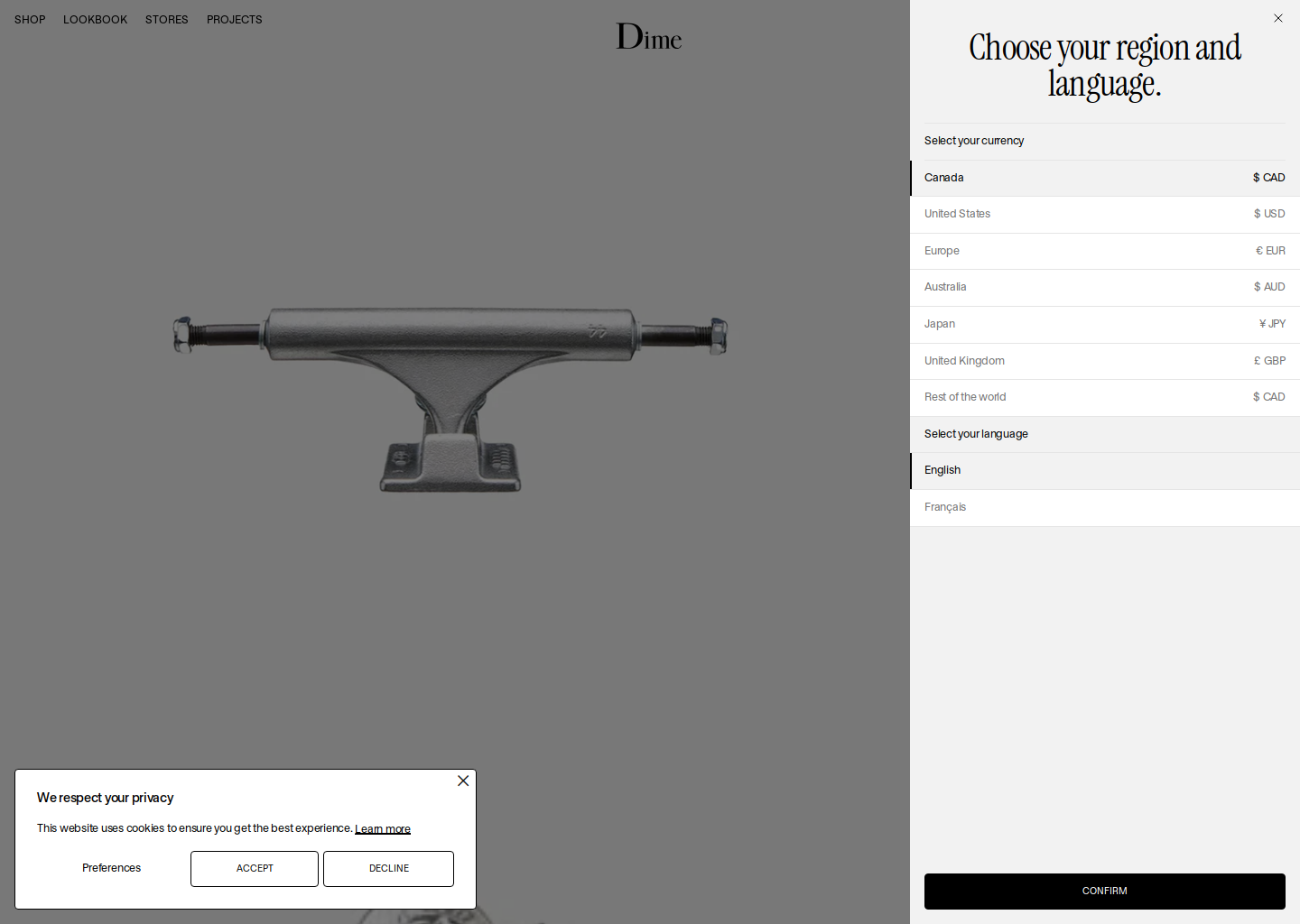The width and height of the screenshot is (1300, 924).
Task: Select United States USD currency
Action: (1104, 214)
